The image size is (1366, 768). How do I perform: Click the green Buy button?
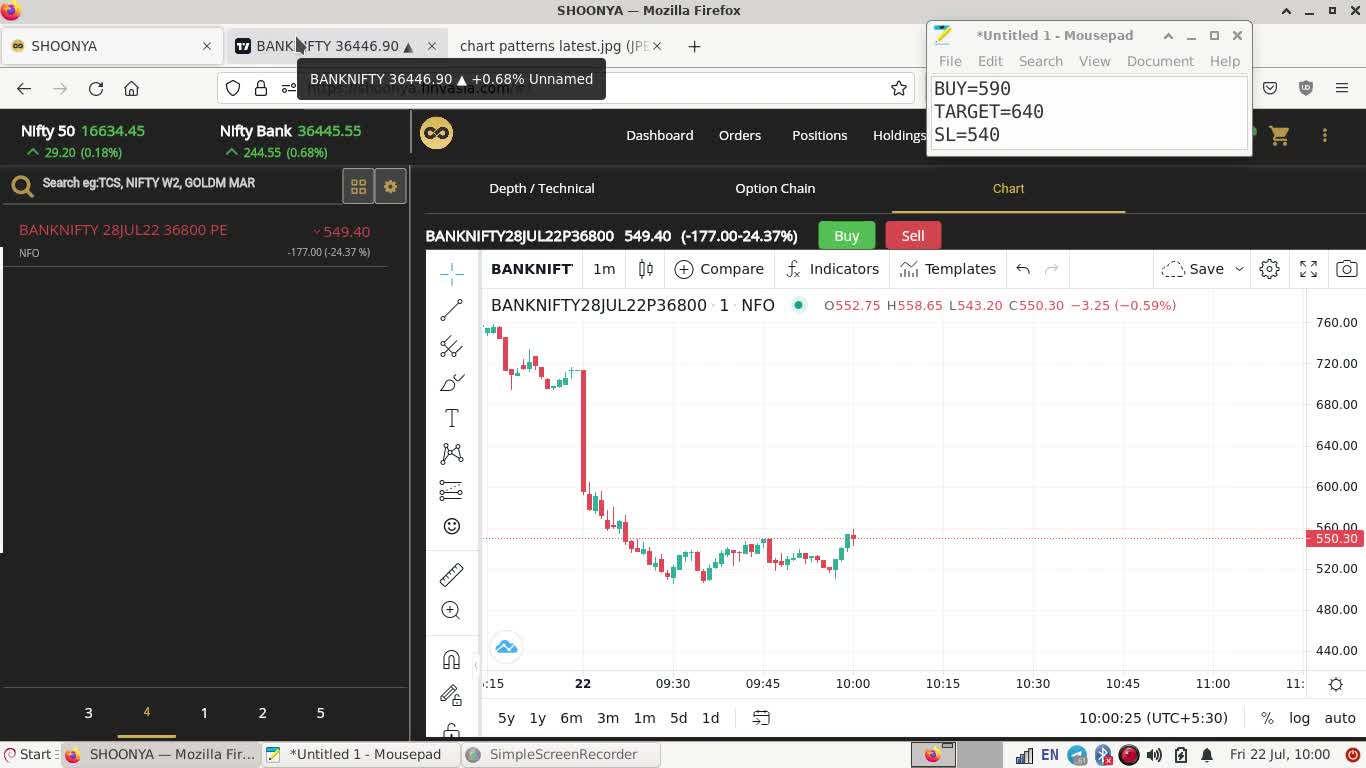point(846,235)
